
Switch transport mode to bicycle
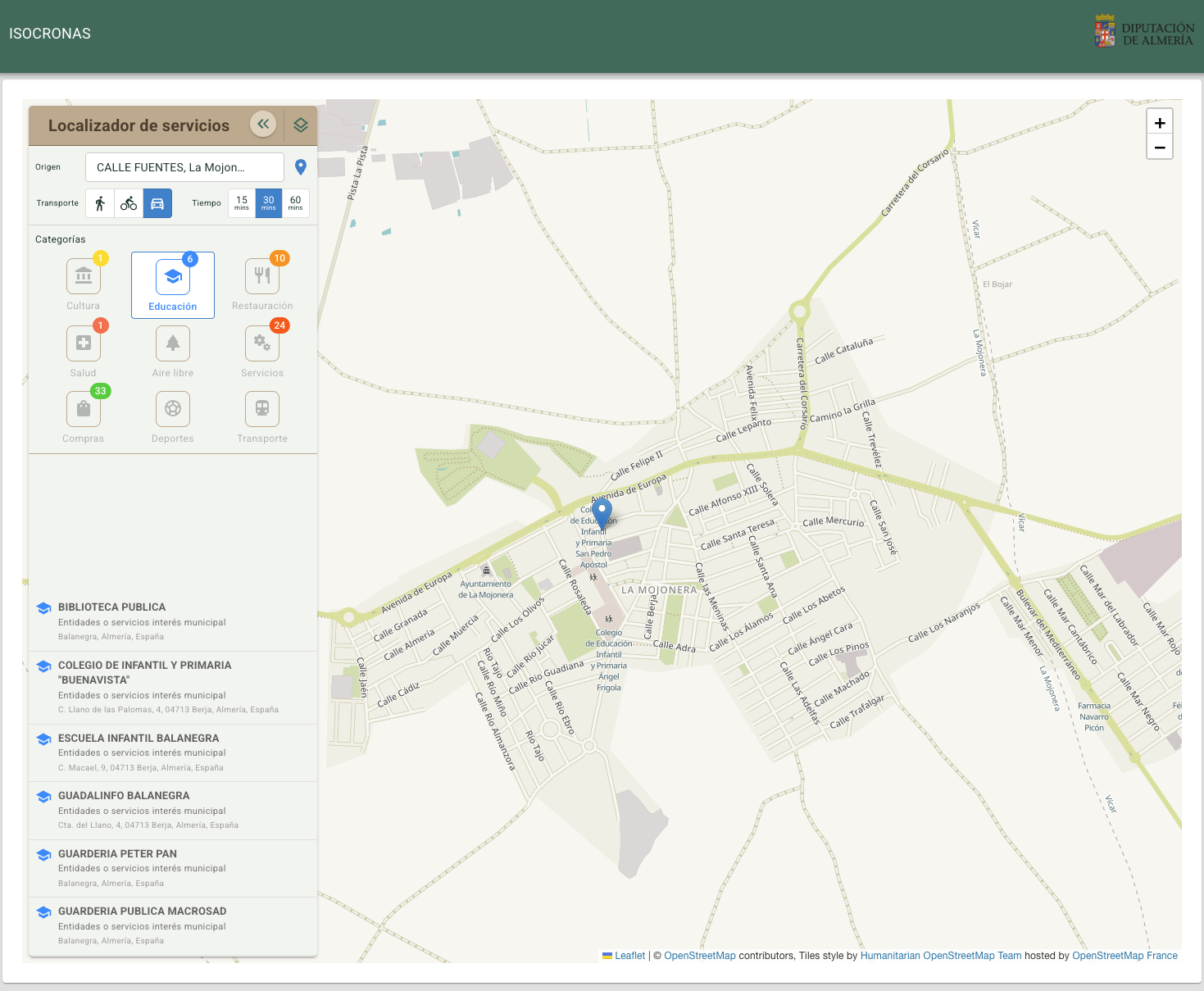(129, 203)
